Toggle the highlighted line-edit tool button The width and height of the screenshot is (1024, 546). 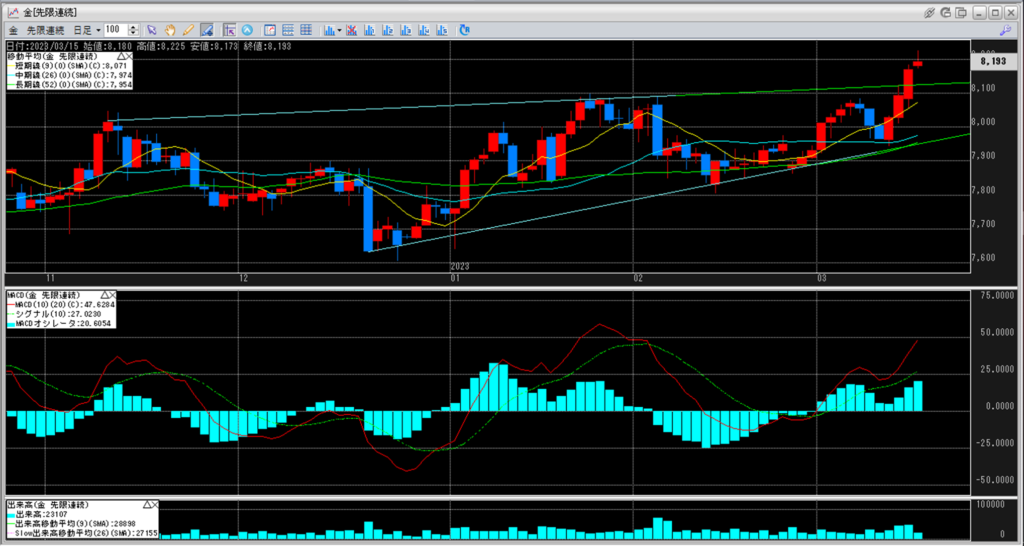pyautogui.click(x=206, y=30)
